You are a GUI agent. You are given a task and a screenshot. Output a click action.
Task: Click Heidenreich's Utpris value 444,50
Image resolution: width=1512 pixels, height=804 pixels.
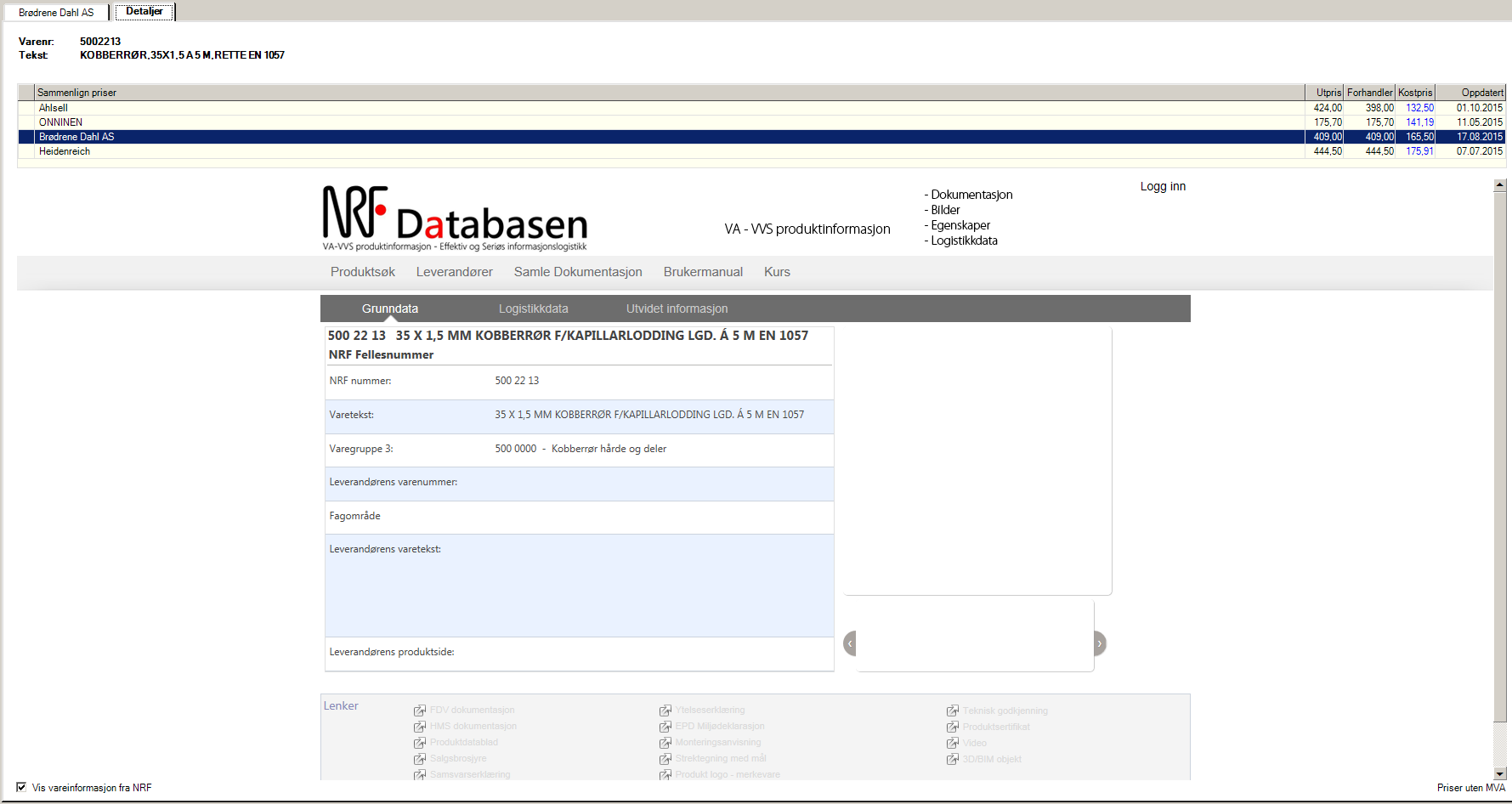pos(1328,151)
